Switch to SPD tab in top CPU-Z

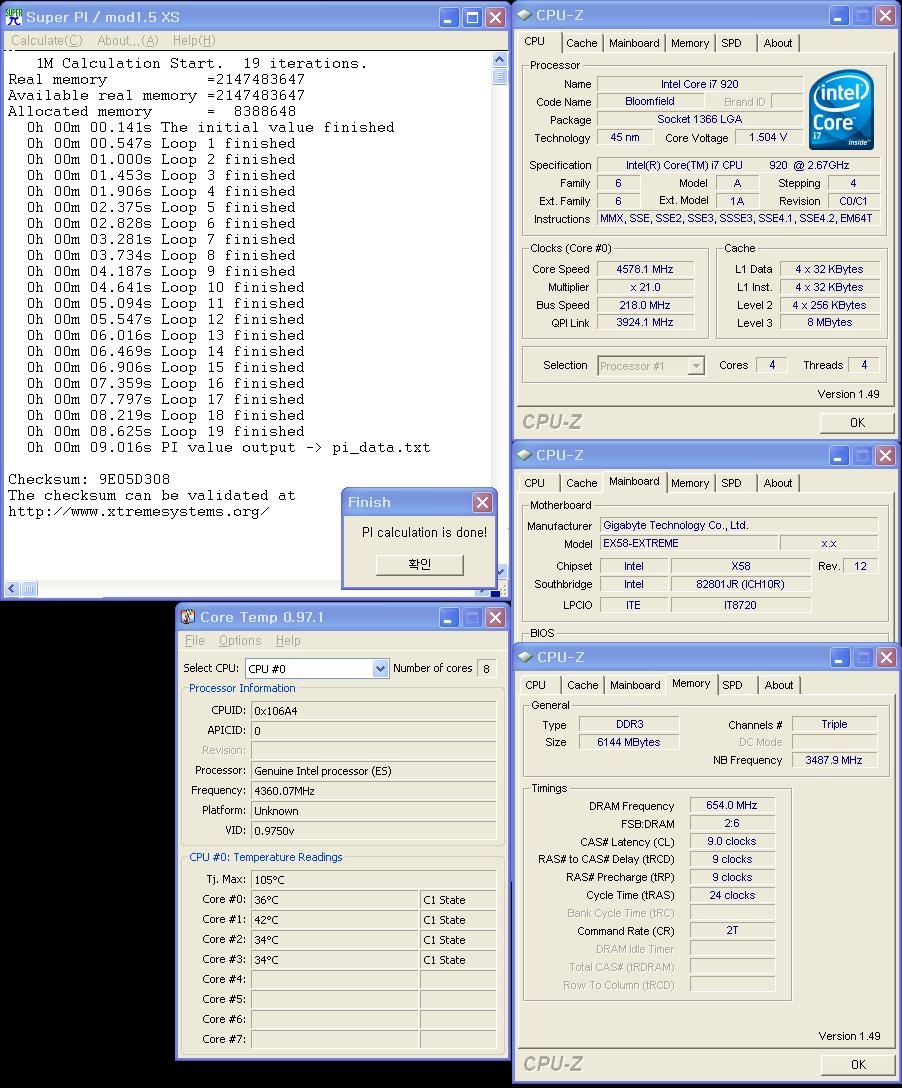click(731, 43)
